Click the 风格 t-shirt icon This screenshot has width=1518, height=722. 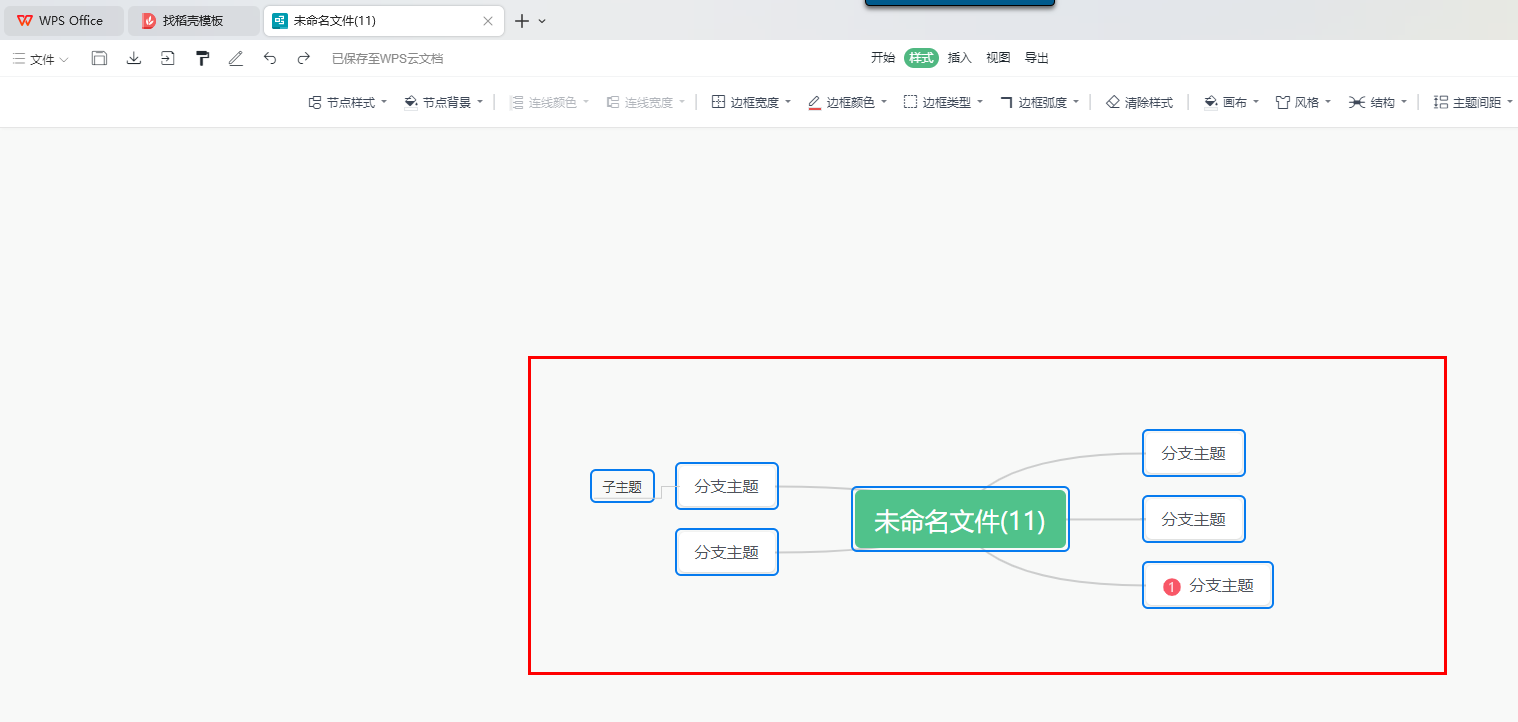[x=1283, y=102]
